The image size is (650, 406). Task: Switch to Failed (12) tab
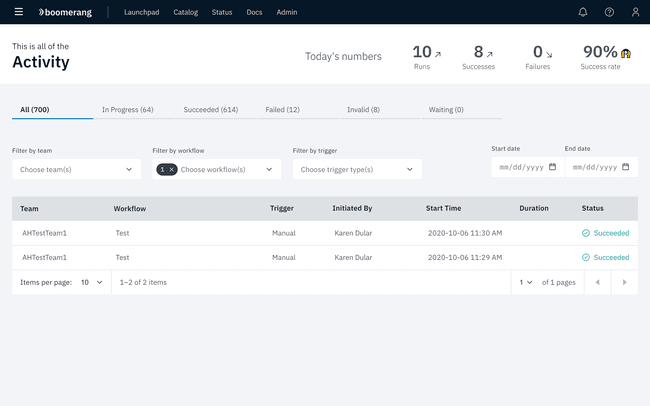(298, 110)
